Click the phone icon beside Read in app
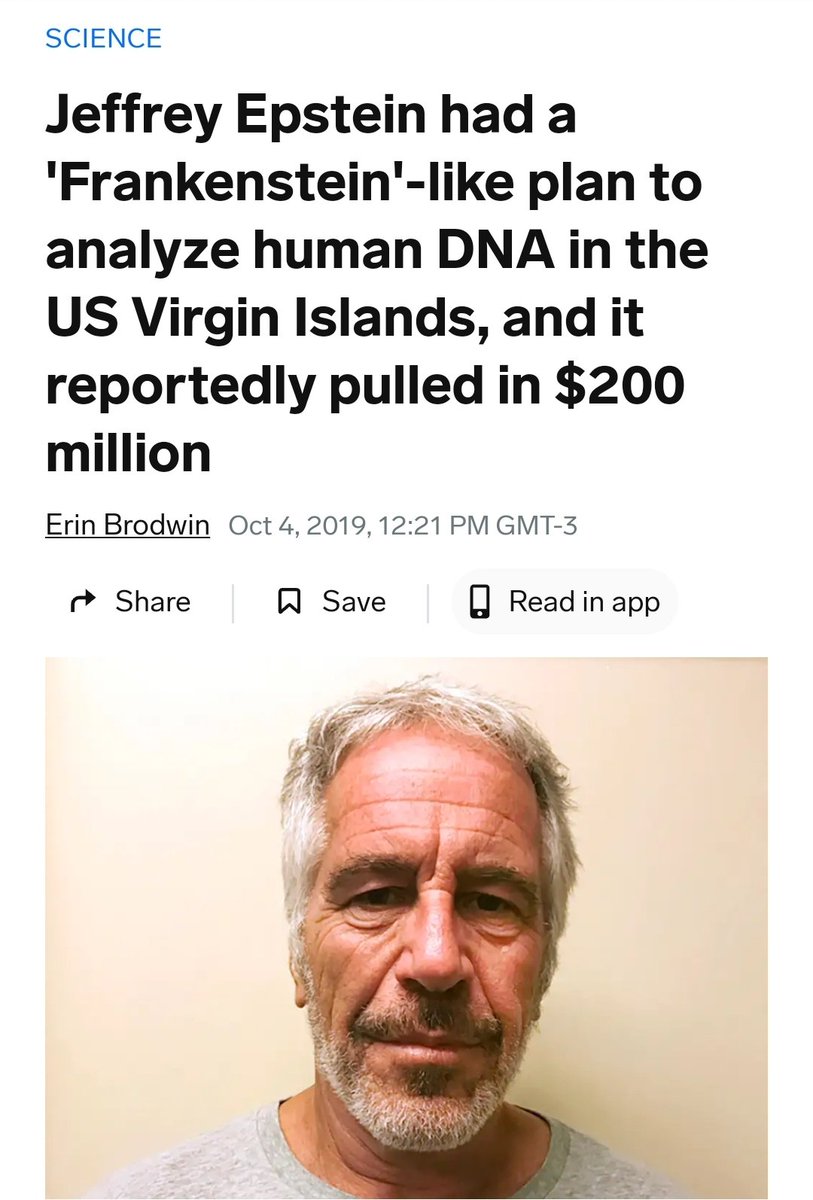The height and width of the screenshot is (1200, 813). [x=480, y=602]
